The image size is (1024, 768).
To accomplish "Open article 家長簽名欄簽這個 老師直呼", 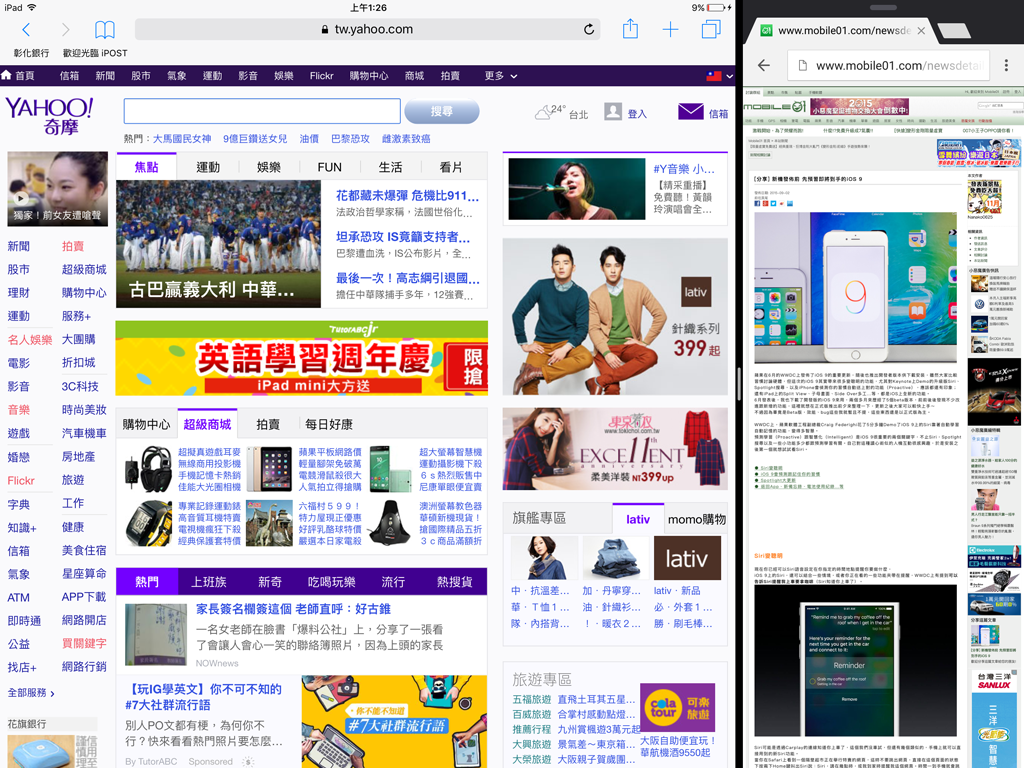I will tap(293, 609).
